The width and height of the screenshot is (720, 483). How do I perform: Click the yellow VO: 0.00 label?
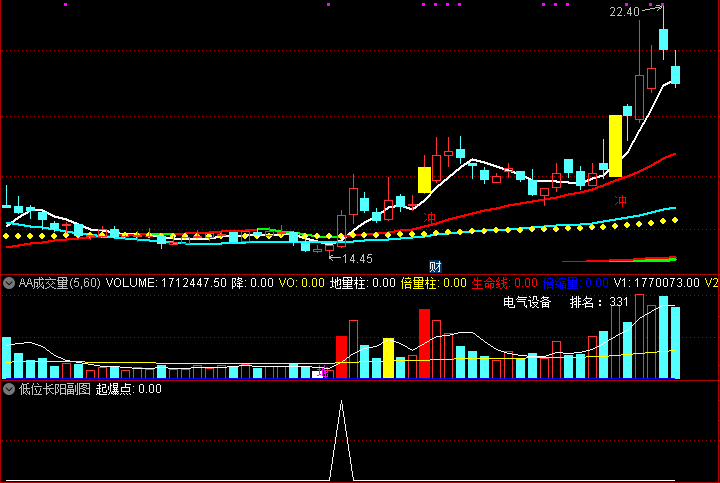[302, 283]
